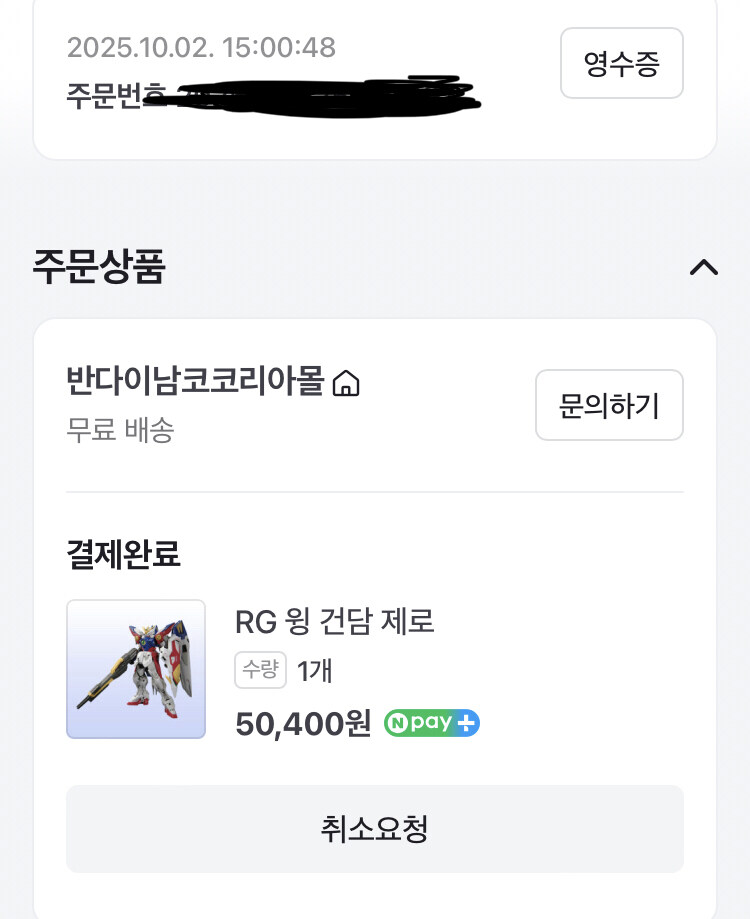
Task: Tap the 주문상품 section header
Action: [99, 267]
